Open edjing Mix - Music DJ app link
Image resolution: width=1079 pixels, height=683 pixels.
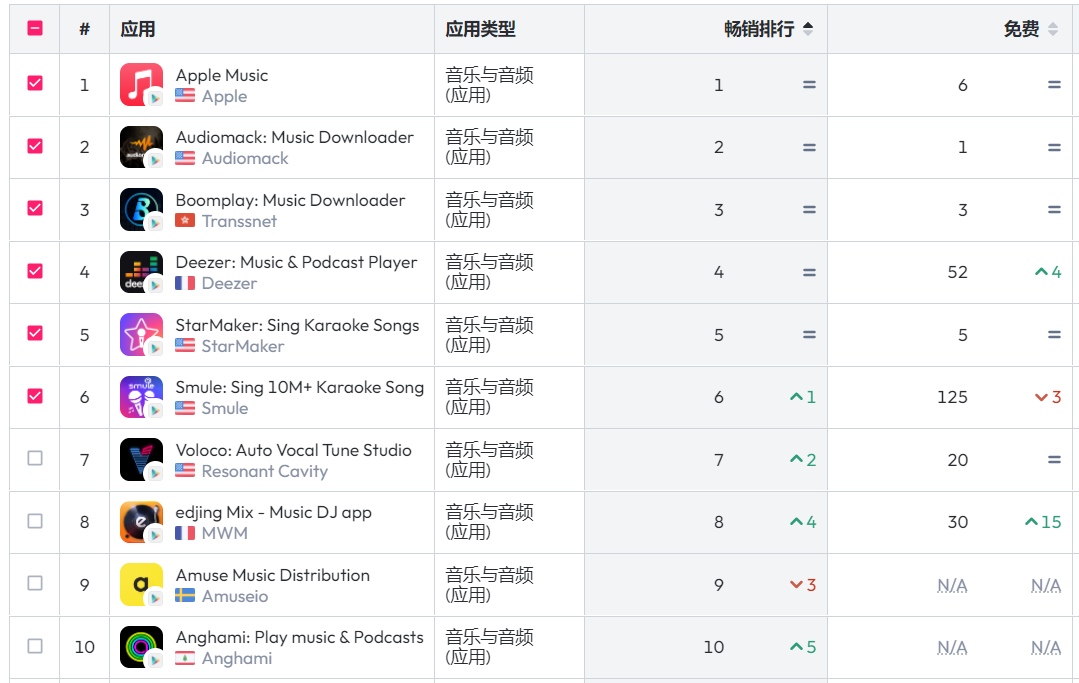tap(274, 512)
